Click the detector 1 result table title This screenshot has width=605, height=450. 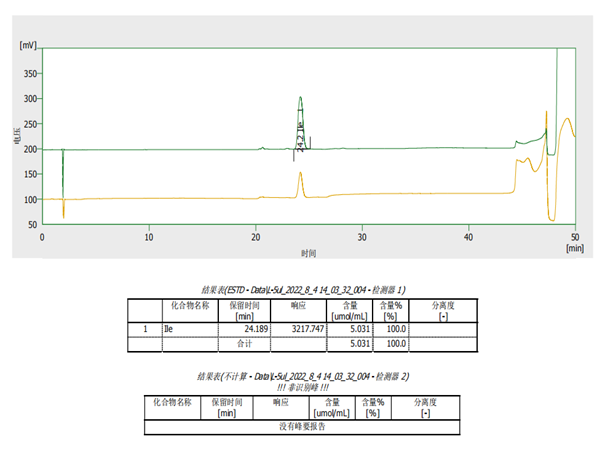(303, 290)
